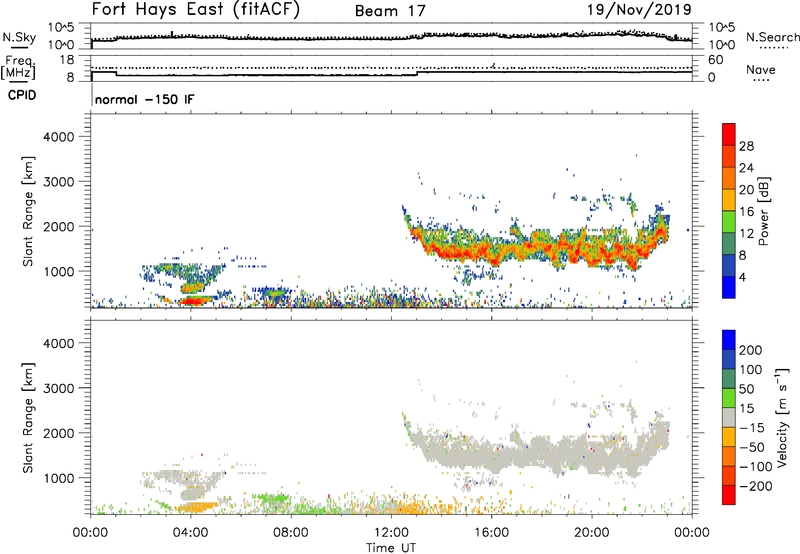Click the '3000' tick on the power panel

pyautogui.click(x=59, y=182)
